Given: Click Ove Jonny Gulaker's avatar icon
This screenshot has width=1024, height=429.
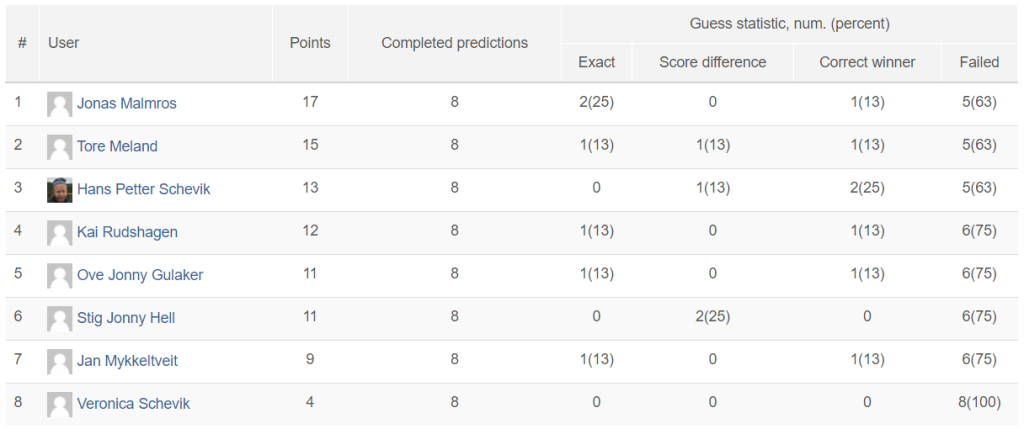Looking at the screenshot, I should (59, 276).
